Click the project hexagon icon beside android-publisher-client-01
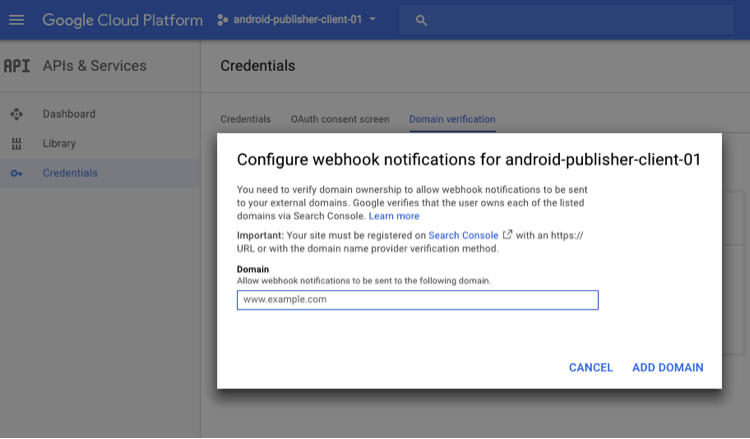This screenshot has width=750, height=439. coord(222,20)
